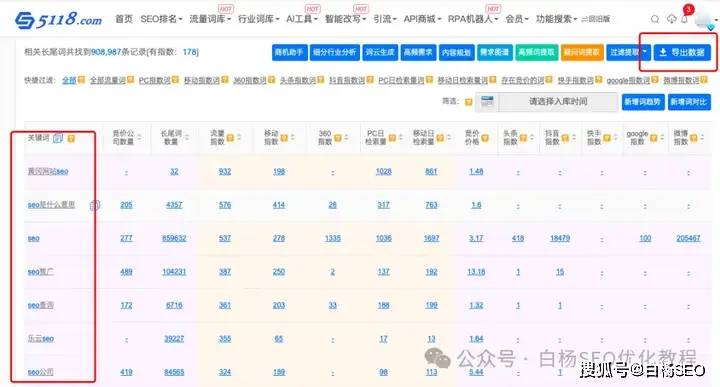
Task: Click help icon in 流量指数 column header
Action: (x=231, y=138)
